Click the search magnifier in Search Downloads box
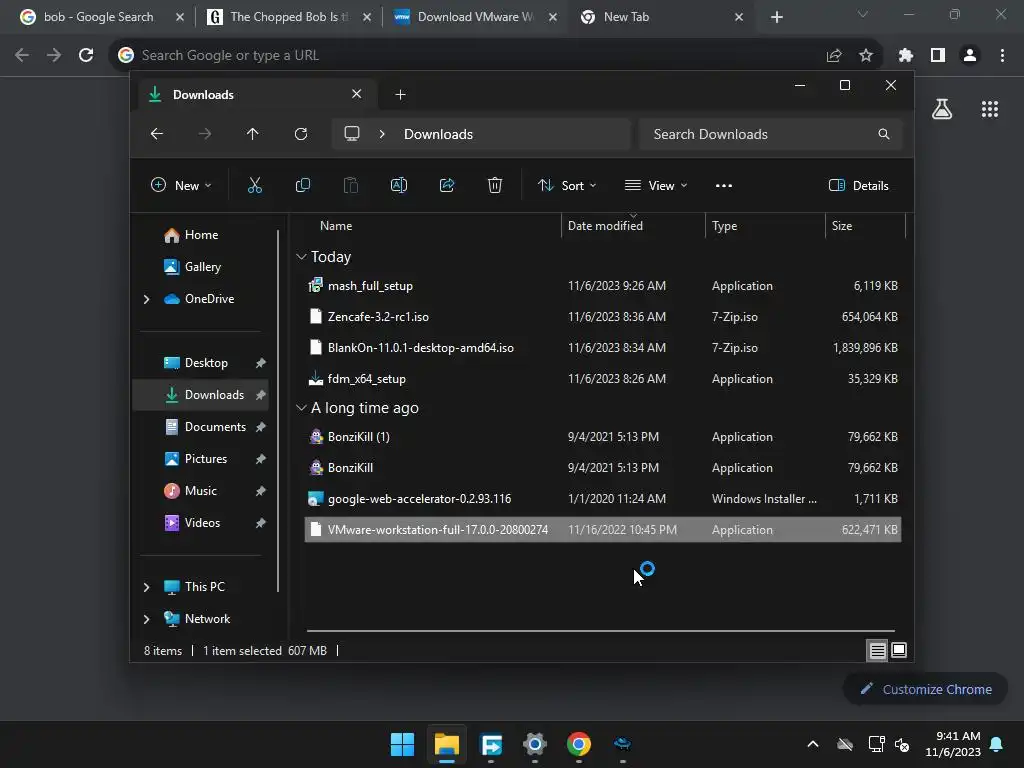The width and height of the screenshot is (1024, 768). (884, 134)
